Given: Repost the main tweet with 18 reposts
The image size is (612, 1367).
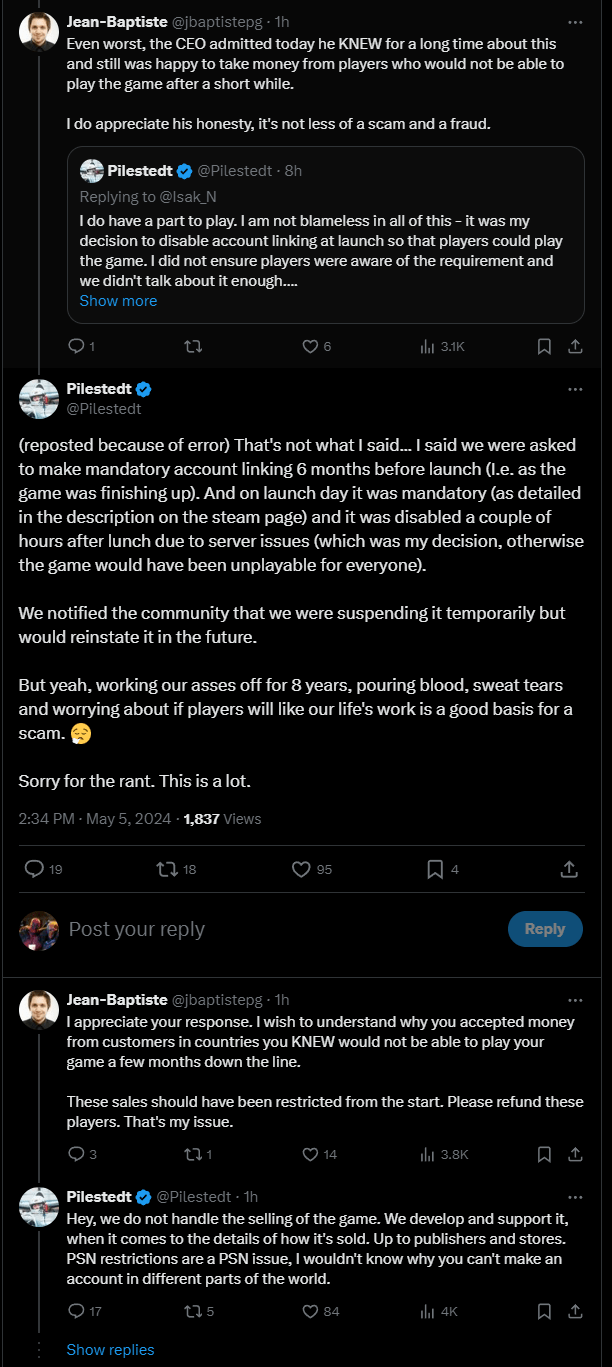Looking at the screenshot, I should coord(167,869).
